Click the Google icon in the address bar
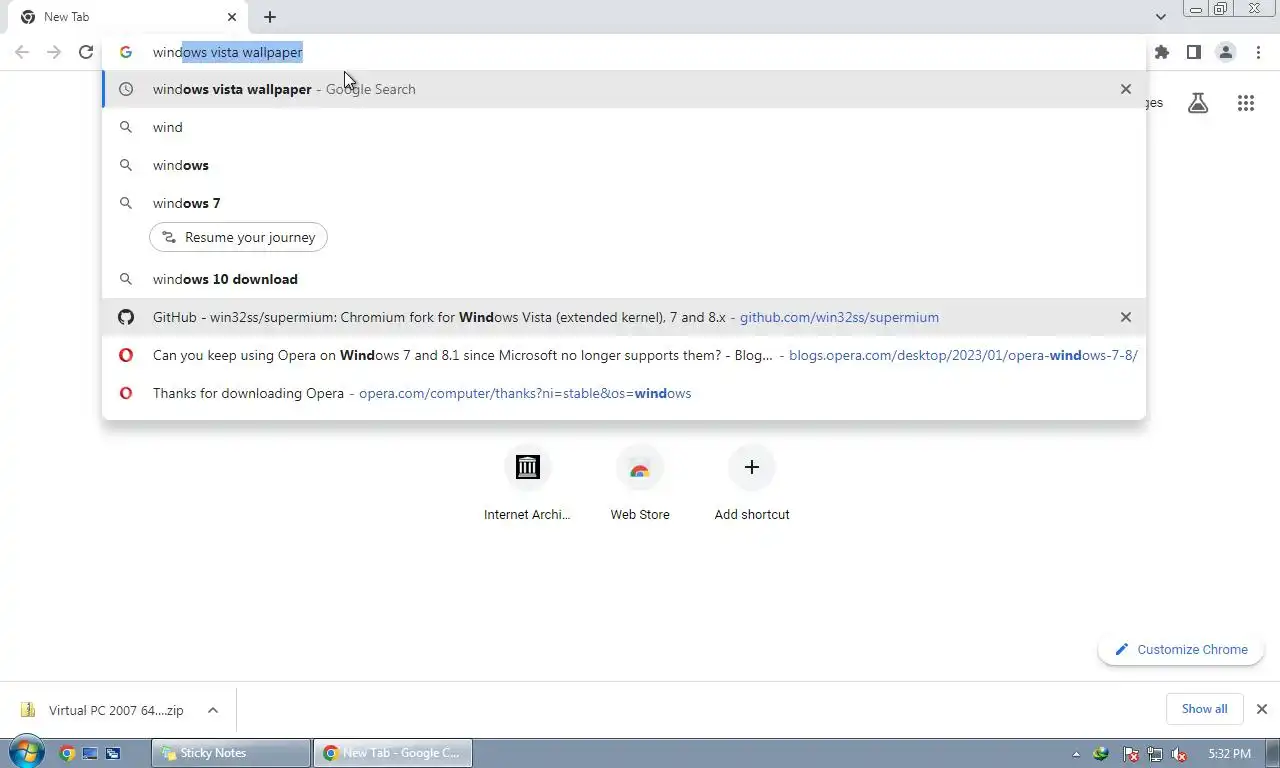 pyautogui.click(x=126, y=52)
